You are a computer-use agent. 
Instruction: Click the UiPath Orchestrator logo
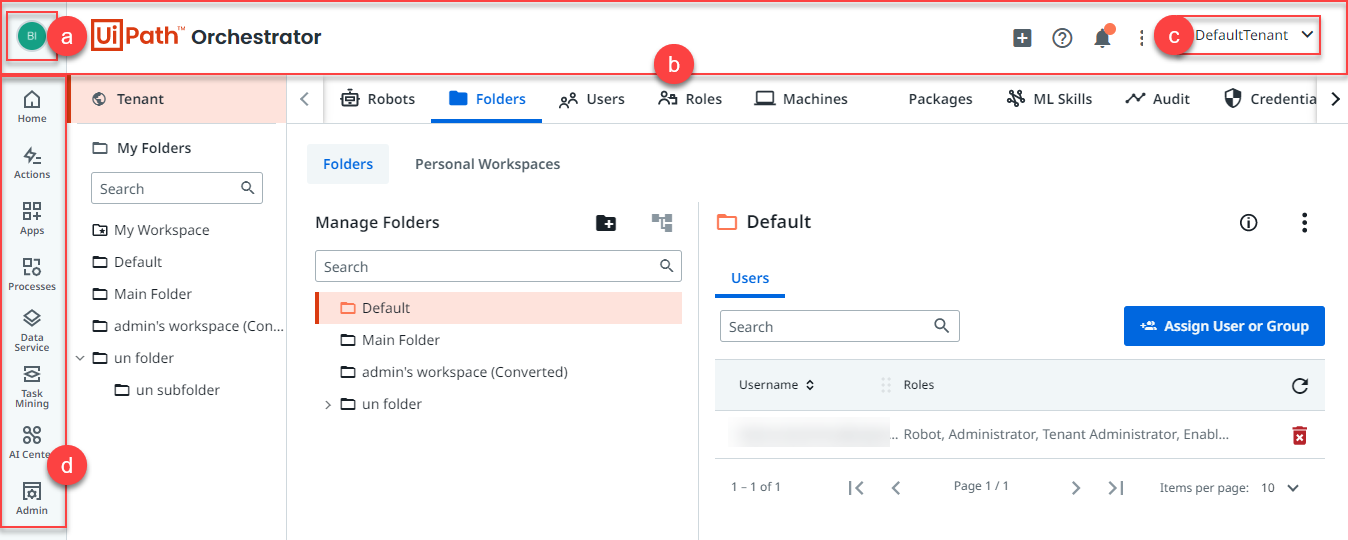coord(207,37)
